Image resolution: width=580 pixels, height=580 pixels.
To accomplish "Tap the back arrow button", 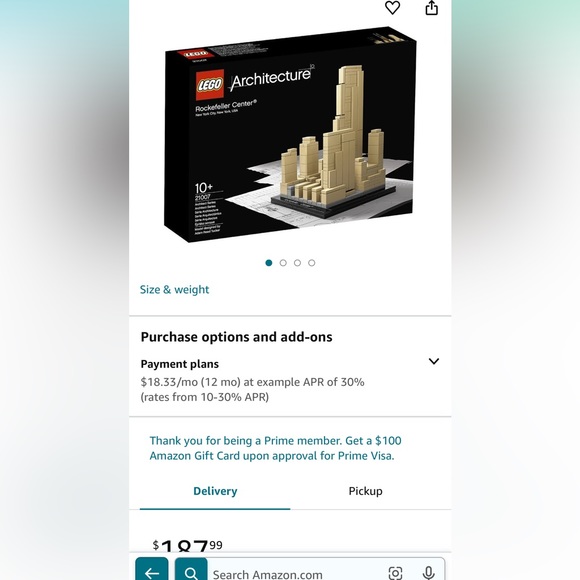I will coord(152,570).
